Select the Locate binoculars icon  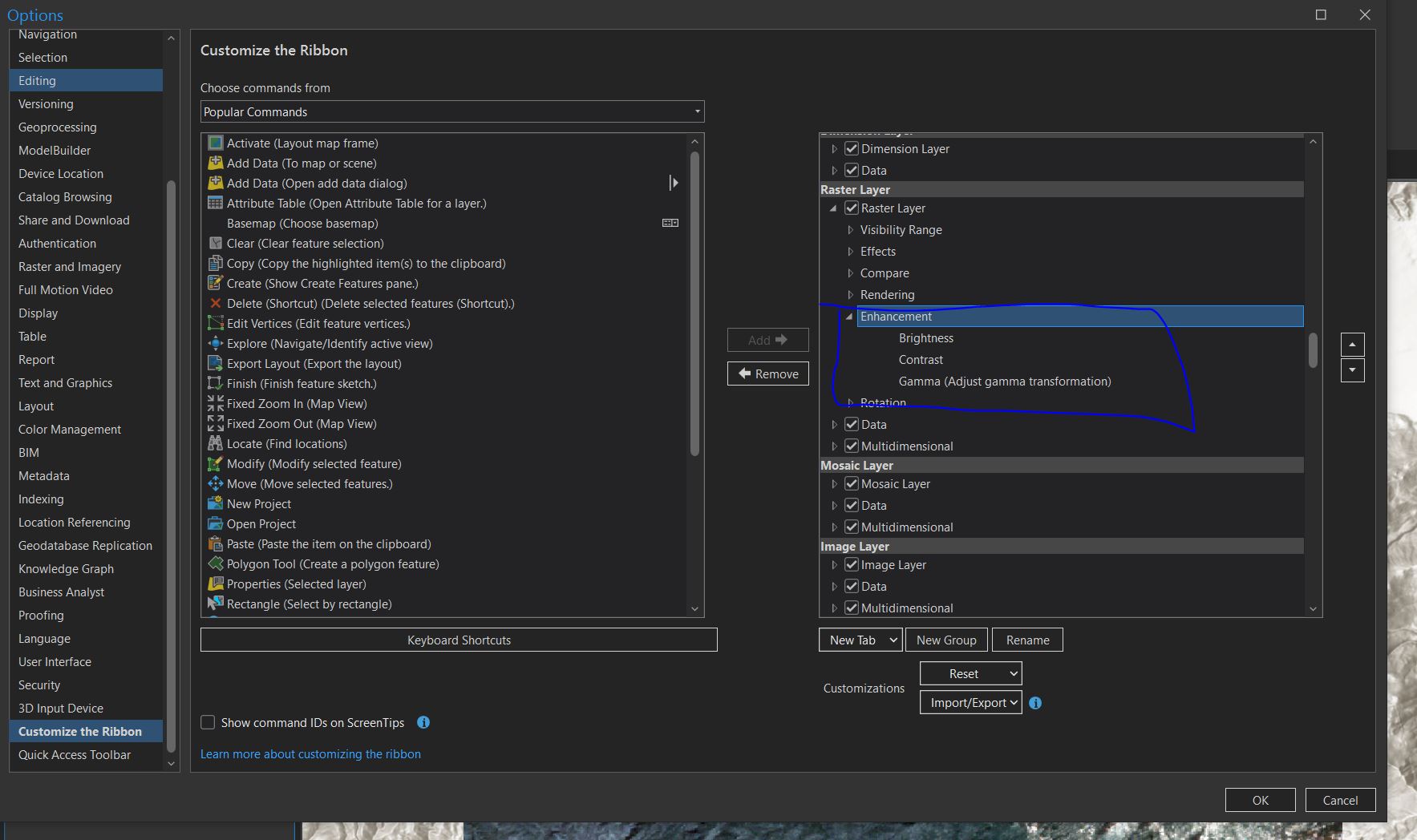pos(216,443)
